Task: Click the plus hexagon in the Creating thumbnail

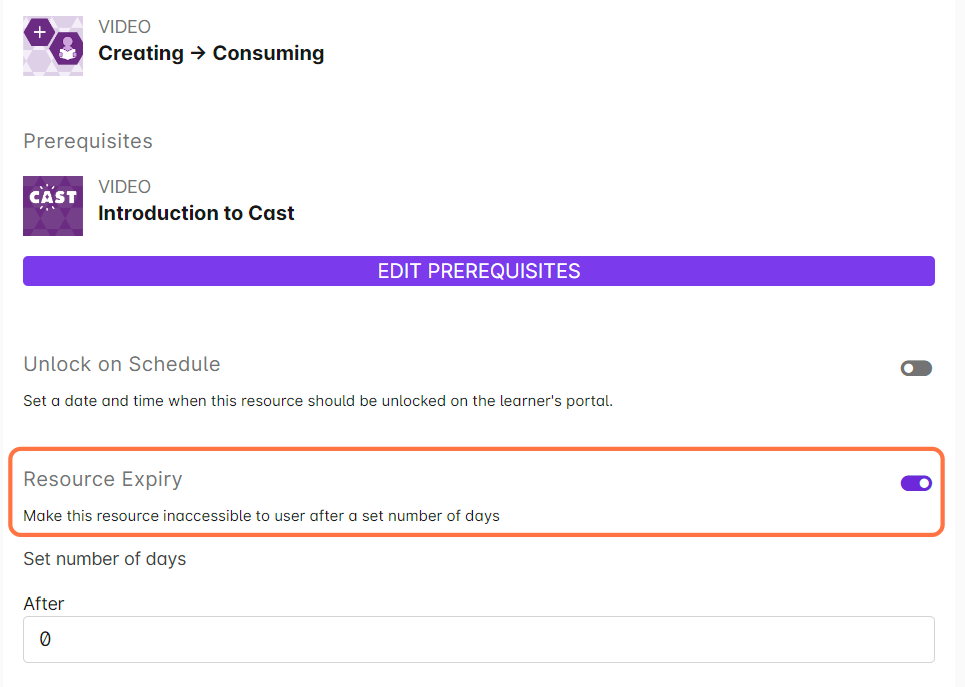Action: coord(40,31)
